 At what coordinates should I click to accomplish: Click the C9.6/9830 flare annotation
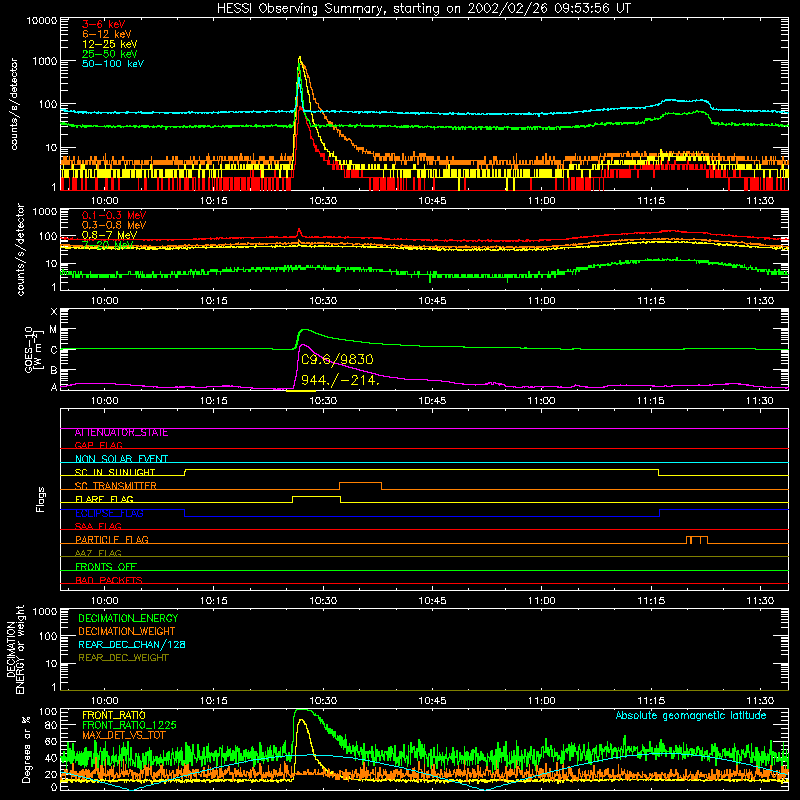(337, 360)
